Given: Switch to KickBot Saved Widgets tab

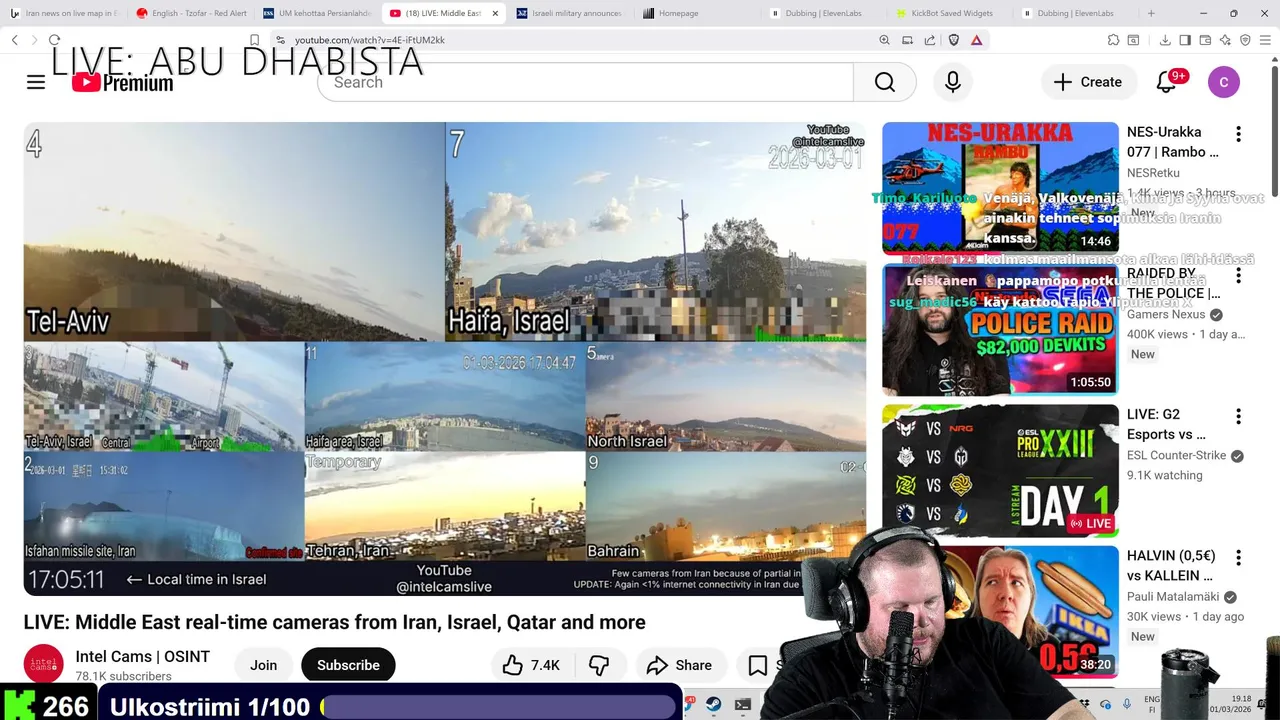Looking at the screenshot, I should pos(953,13).
